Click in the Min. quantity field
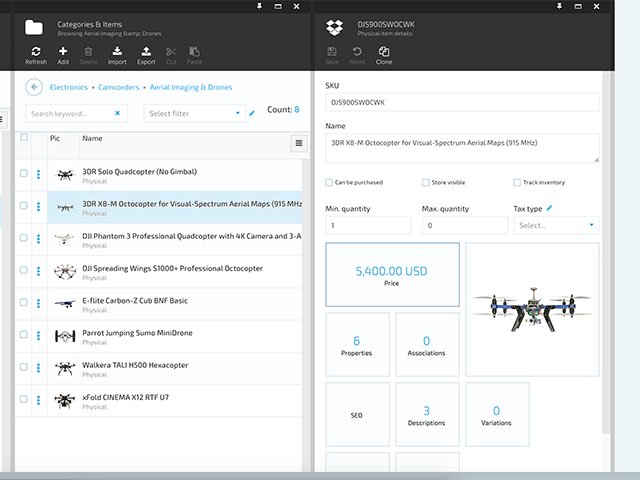The image size is (640, 480). pos(368,225)
